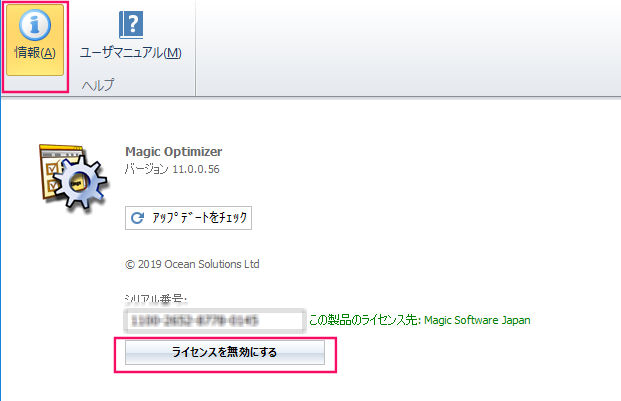621x401 pixels.
Task: Open the user manual book icon
Action: tap(130, 24)
